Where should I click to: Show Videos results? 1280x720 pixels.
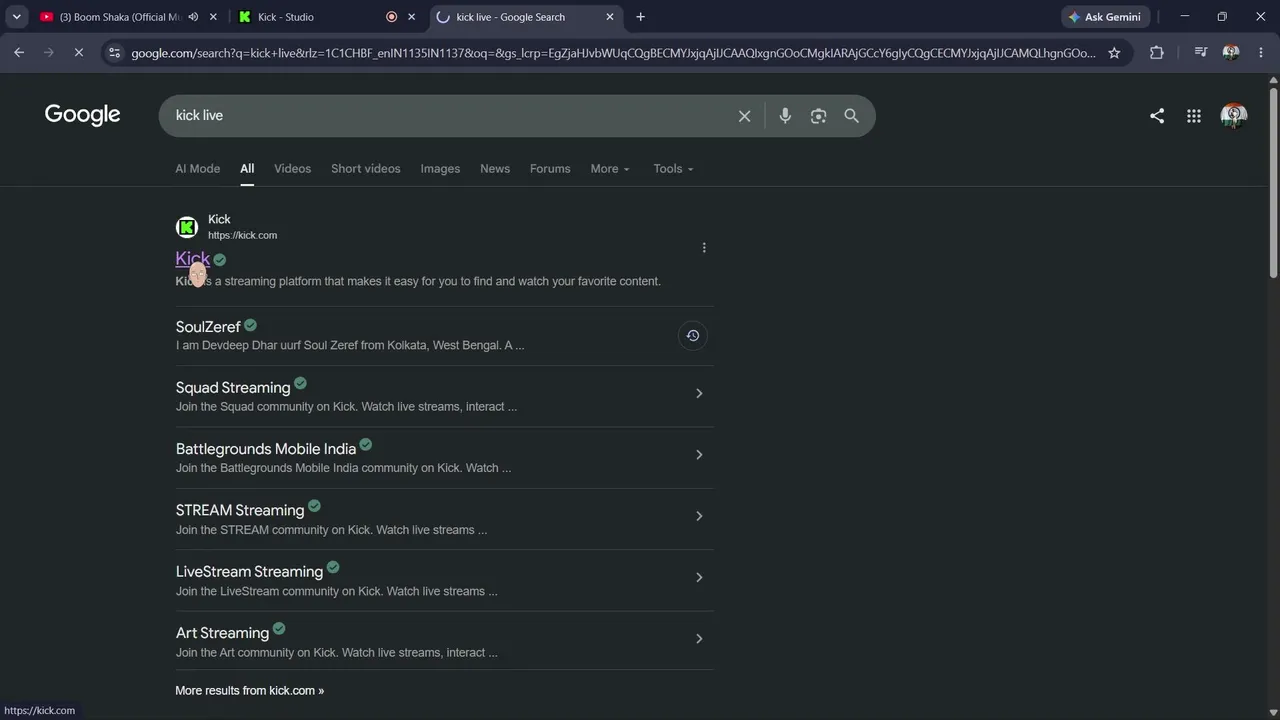click(293, 169)
